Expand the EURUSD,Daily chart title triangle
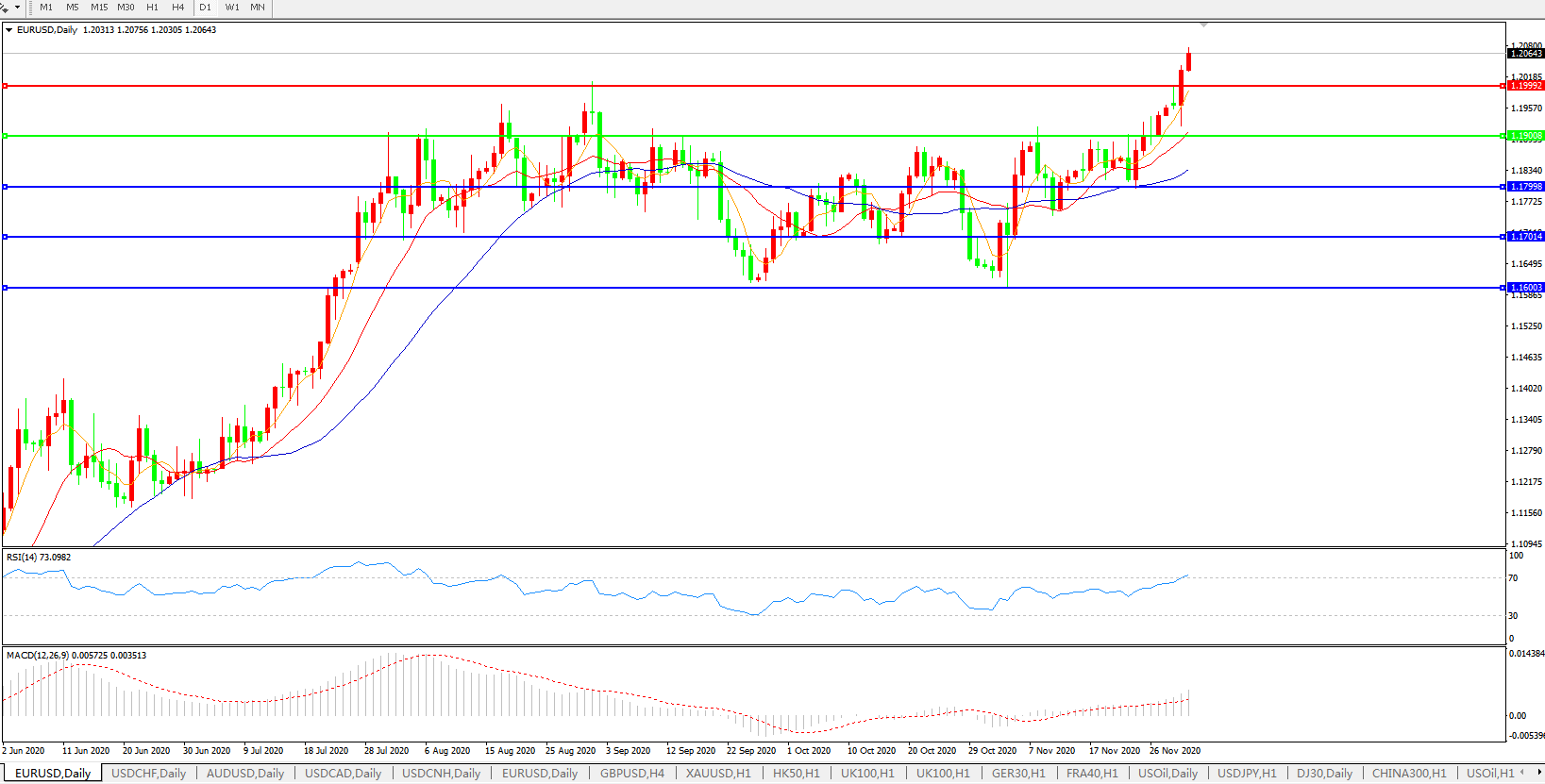 point(9,30)
